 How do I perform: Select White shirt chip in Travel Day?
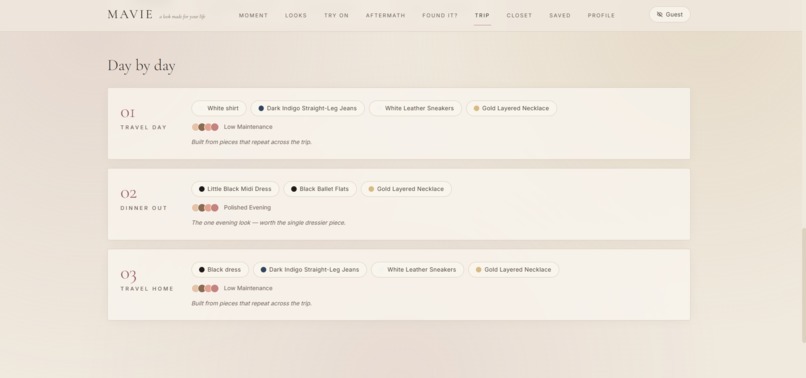219,108
